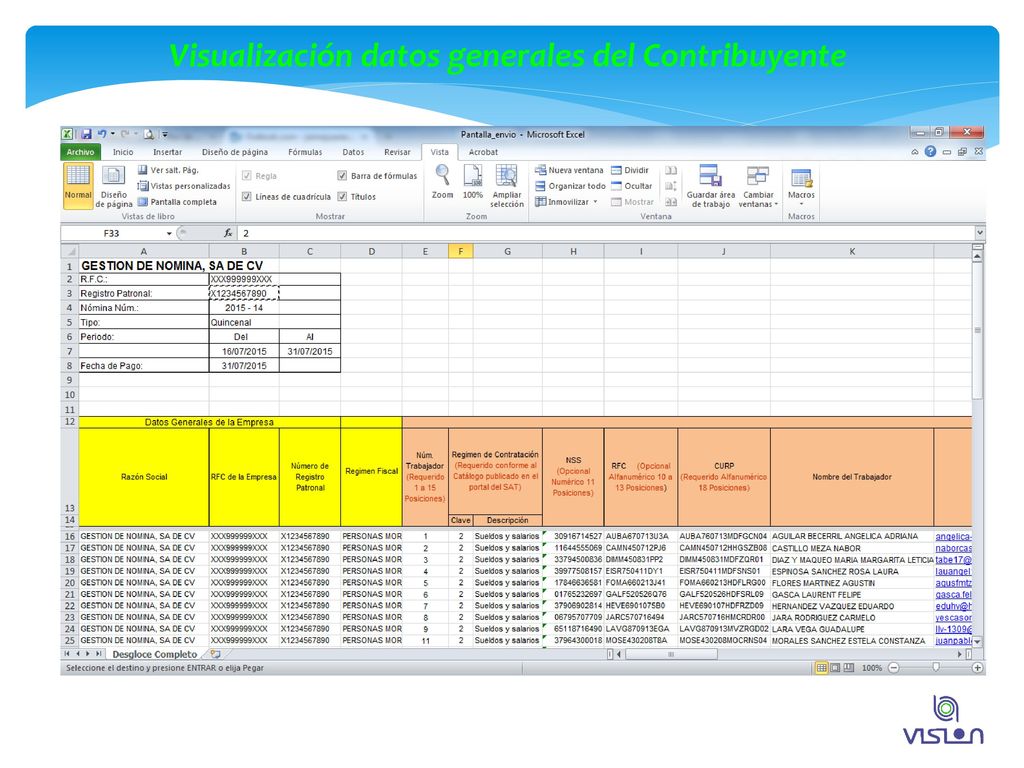Viewport: 1024px width, 768px height.
Task: Click the horizontal scrollbar of the worksheet
Action: pyautogui.click(x=671, y=654)
